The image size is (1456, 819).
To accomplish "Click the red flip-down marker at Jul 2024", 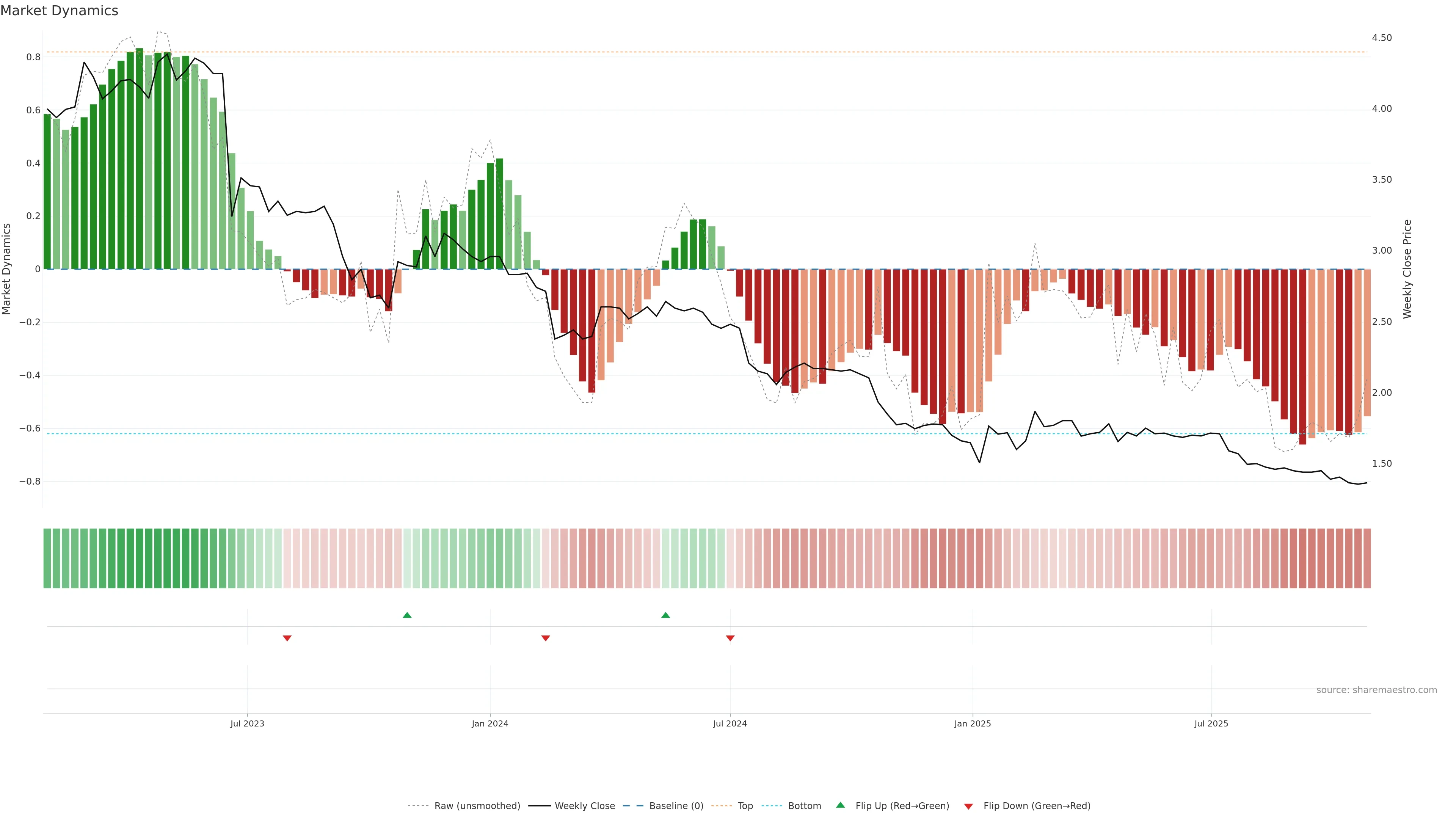I will coord(730,638).
